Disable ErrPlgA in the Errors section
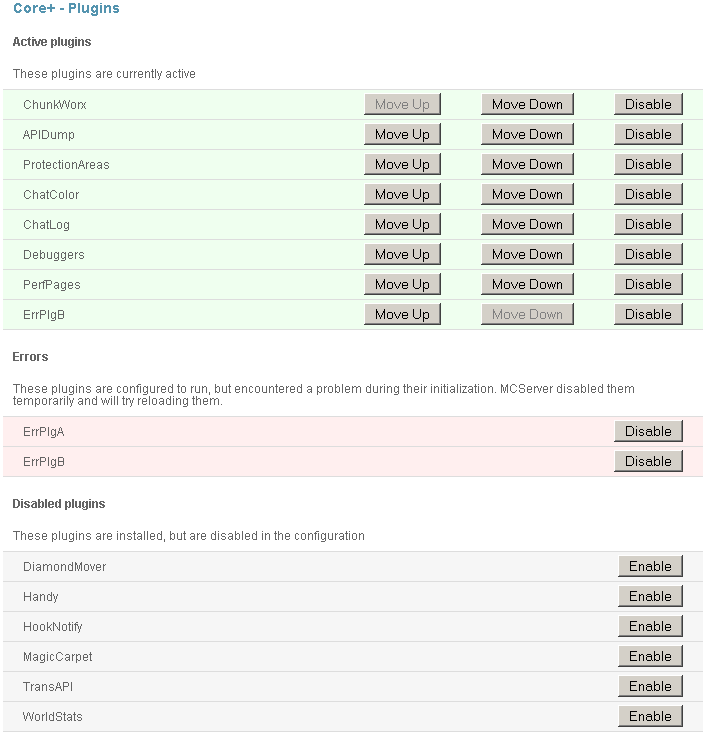The image size is (704, 739). click(648, 431)
